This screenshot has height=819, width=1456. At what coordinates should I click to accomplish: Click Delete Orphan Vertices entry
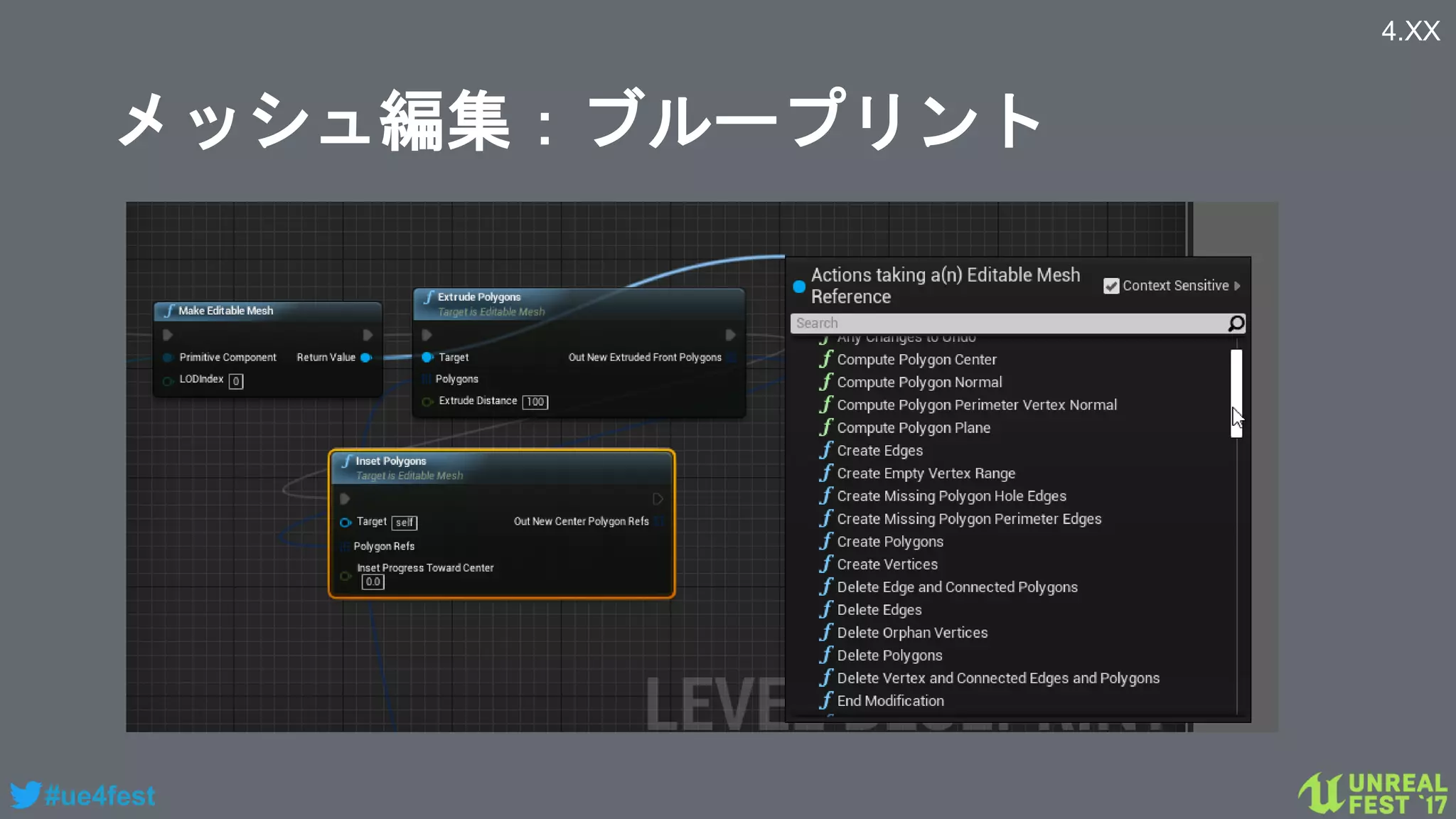(912, 633)
